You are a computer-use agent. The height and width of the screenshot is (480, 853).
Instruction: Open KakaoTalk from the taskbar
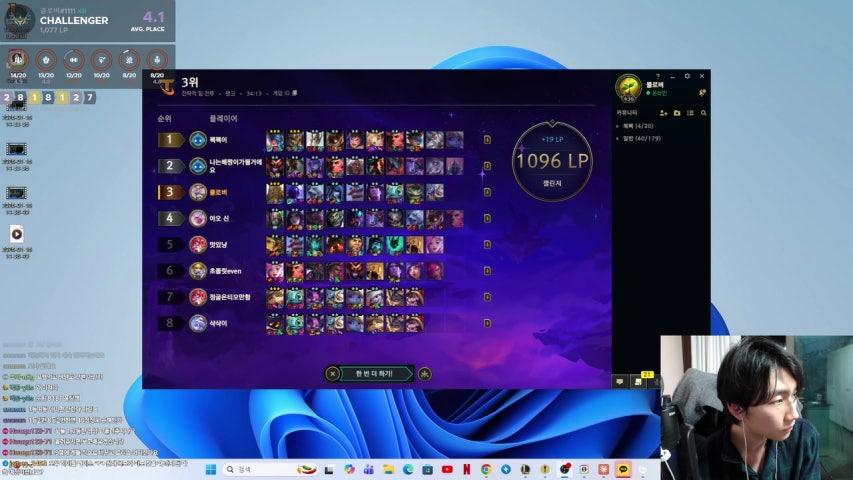623,469
